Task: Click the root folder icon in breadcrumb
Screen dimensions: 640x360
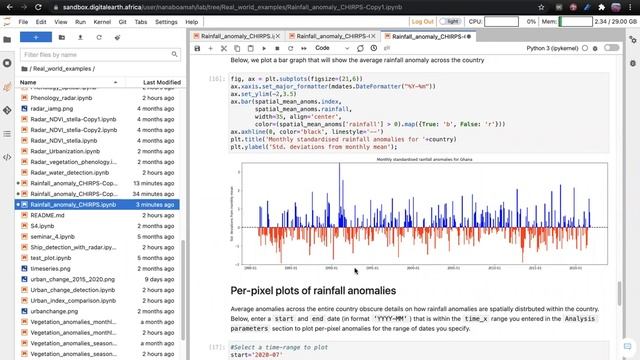Action: (x=24, y=69)
